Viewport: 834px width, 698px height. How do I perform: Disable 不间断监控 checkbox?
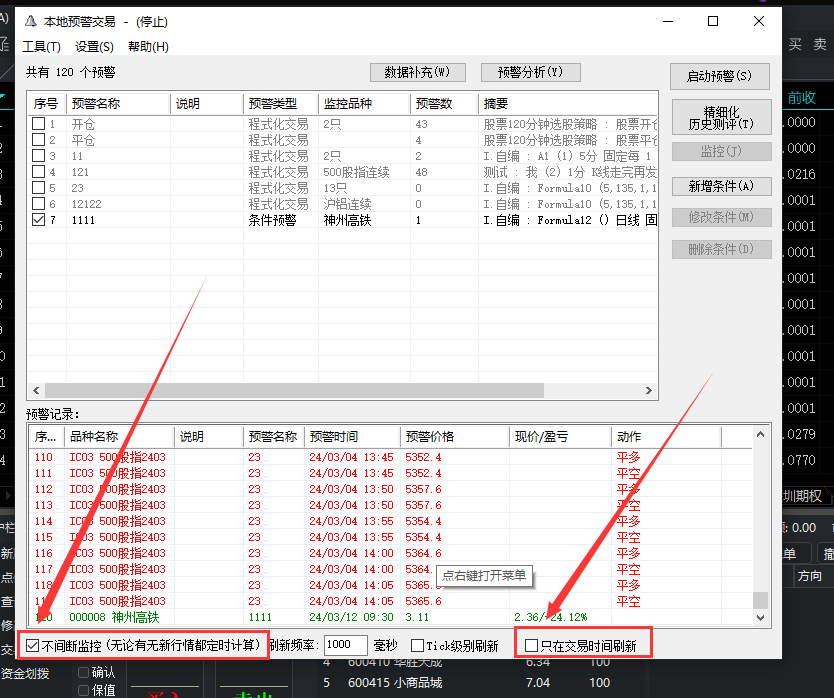32,646
